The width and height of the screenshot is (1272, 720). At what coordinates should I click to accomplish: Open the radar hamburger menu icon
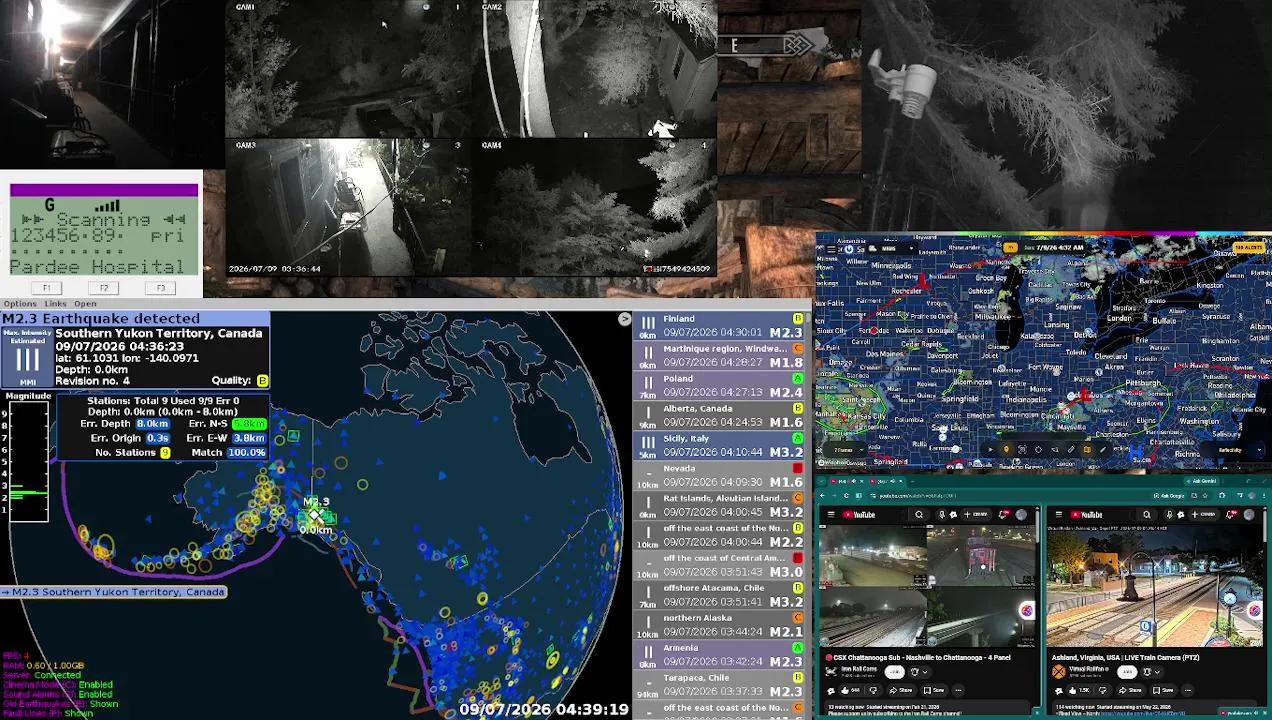coord(831,249)
